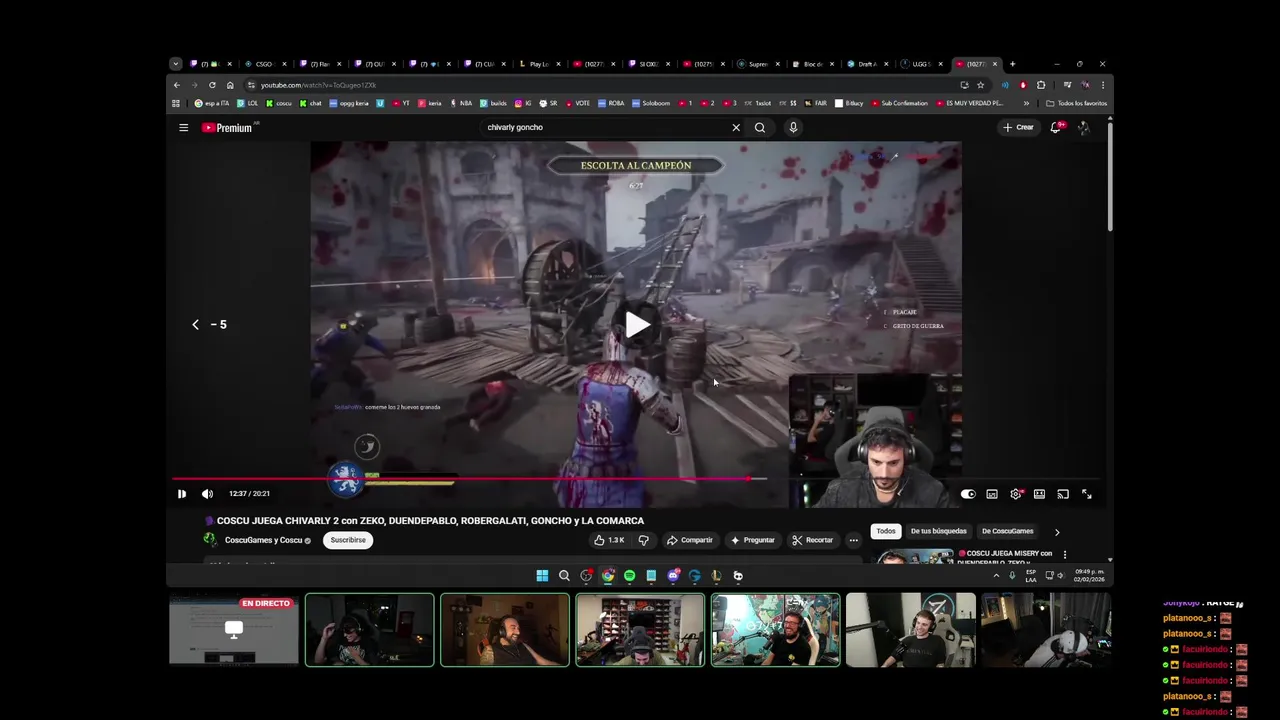Open the Soloboom bookmark

pos(650,103)
